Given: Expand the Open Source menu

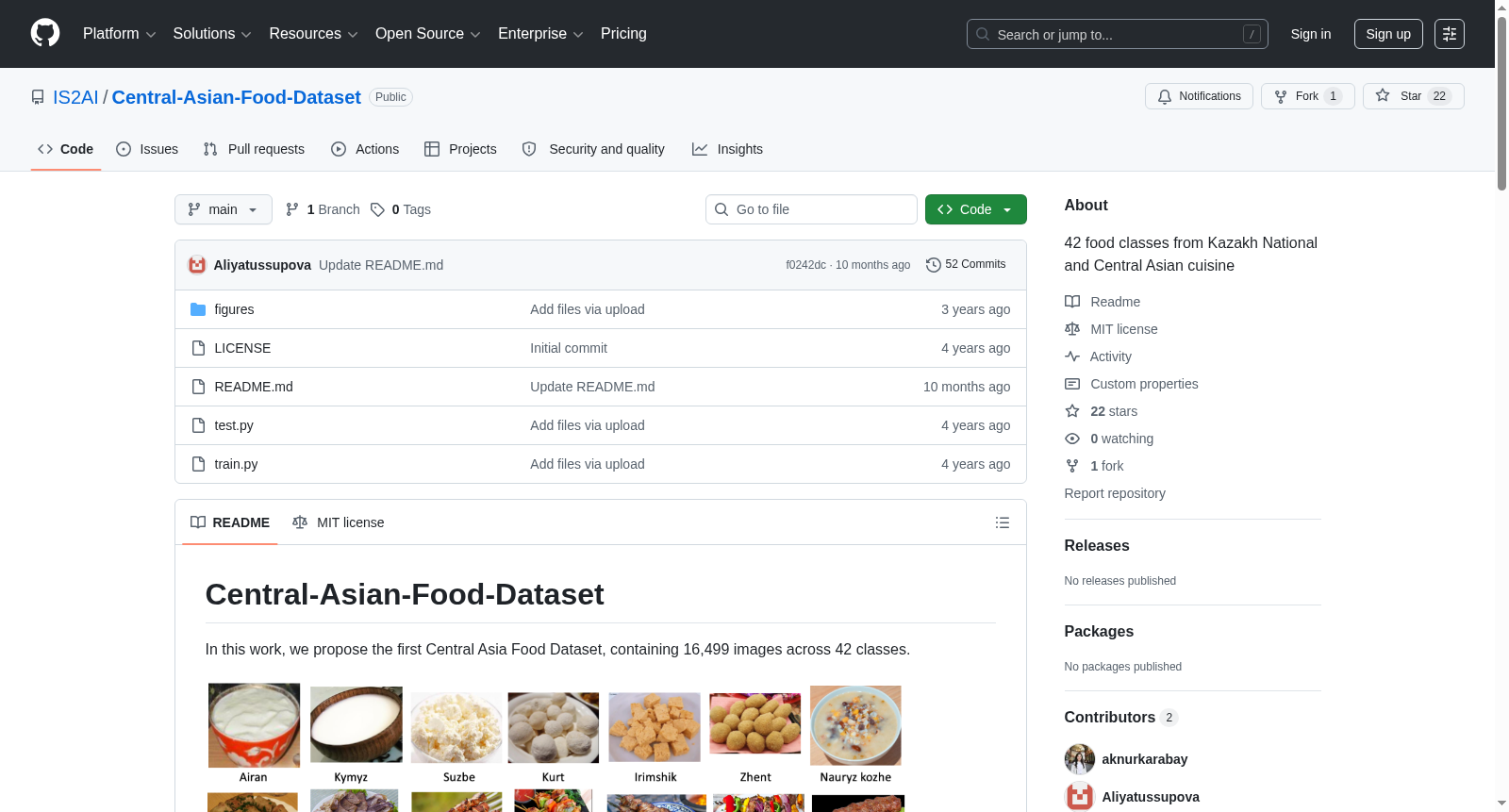Looking at the screenshot, I should 427,34.
